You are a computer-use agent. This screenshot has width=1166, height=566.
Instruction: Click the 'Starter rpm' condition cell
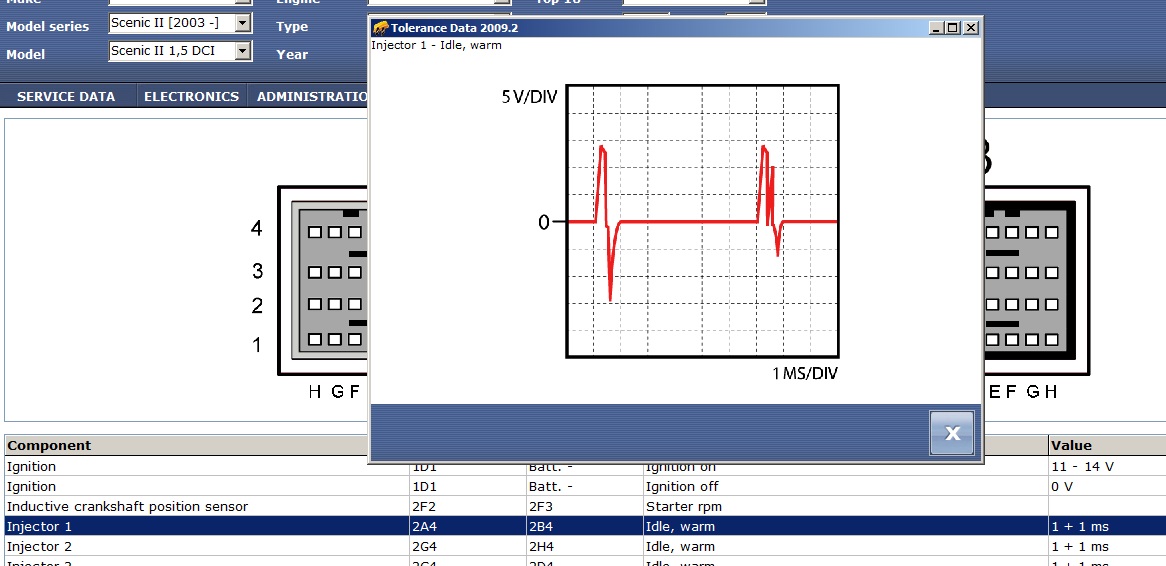(845, 506)
